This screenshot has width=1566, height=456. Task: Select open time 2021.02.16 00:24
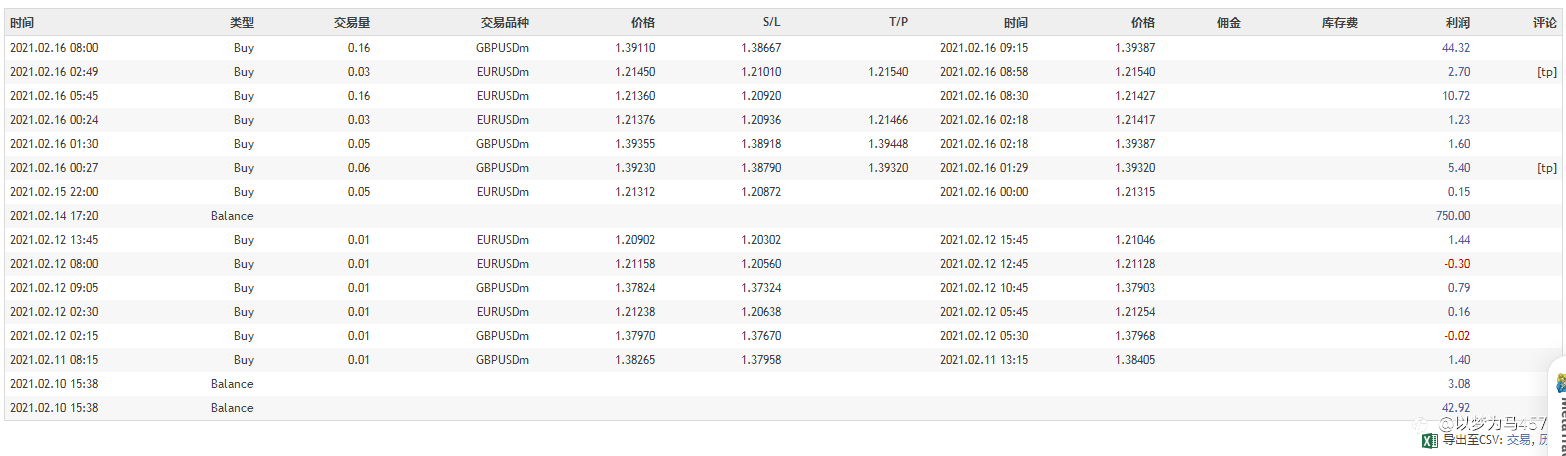point(54,120)
